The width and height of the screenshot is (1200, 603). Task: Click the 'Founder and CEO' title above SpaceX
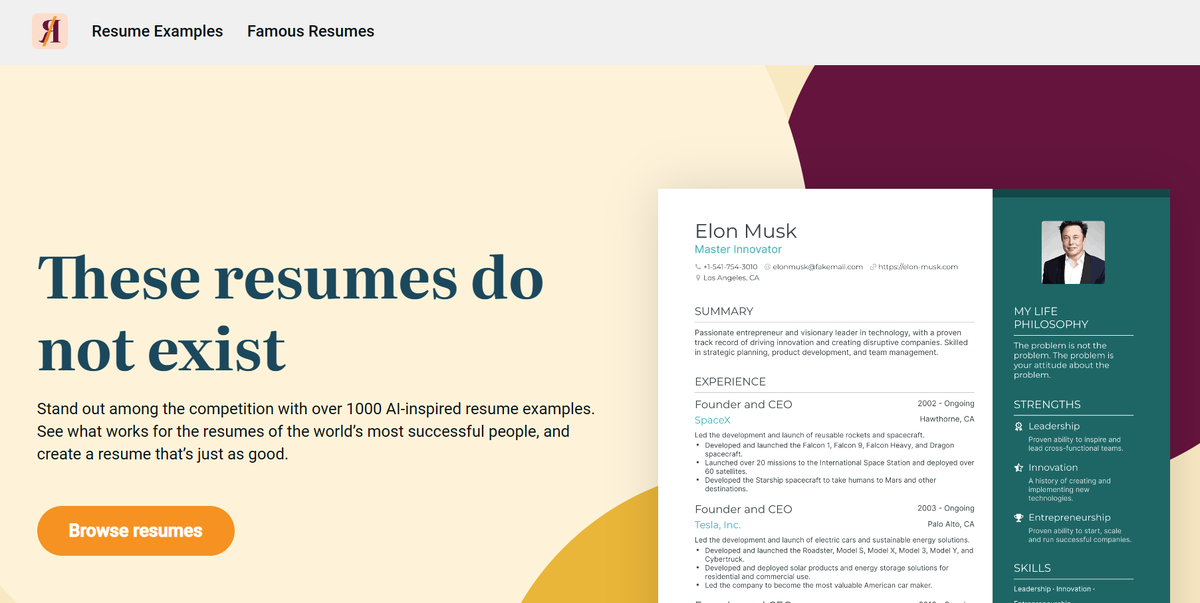(x=743, y=404)
